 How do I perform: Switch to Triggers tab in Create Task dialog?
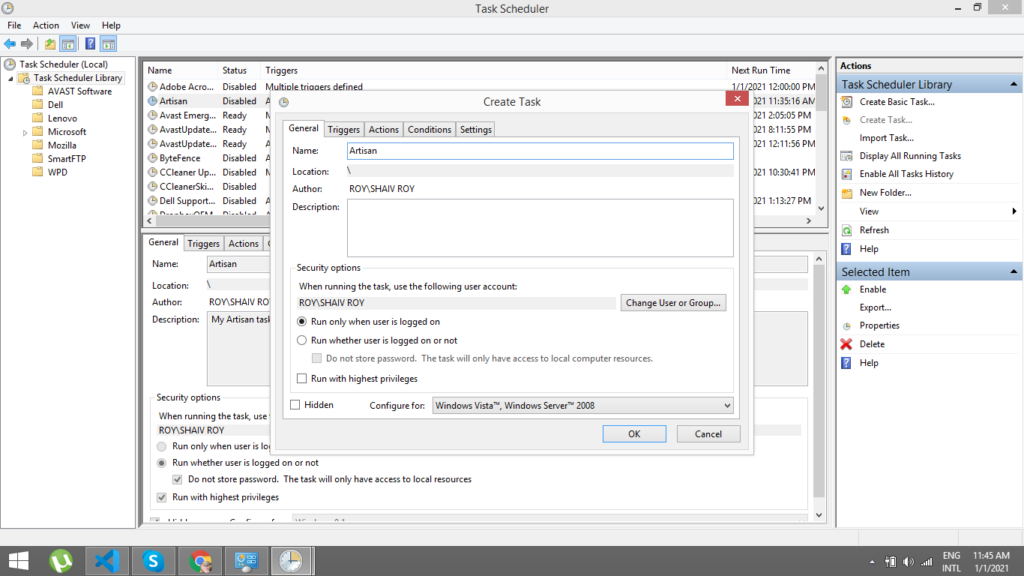point(344,129)
